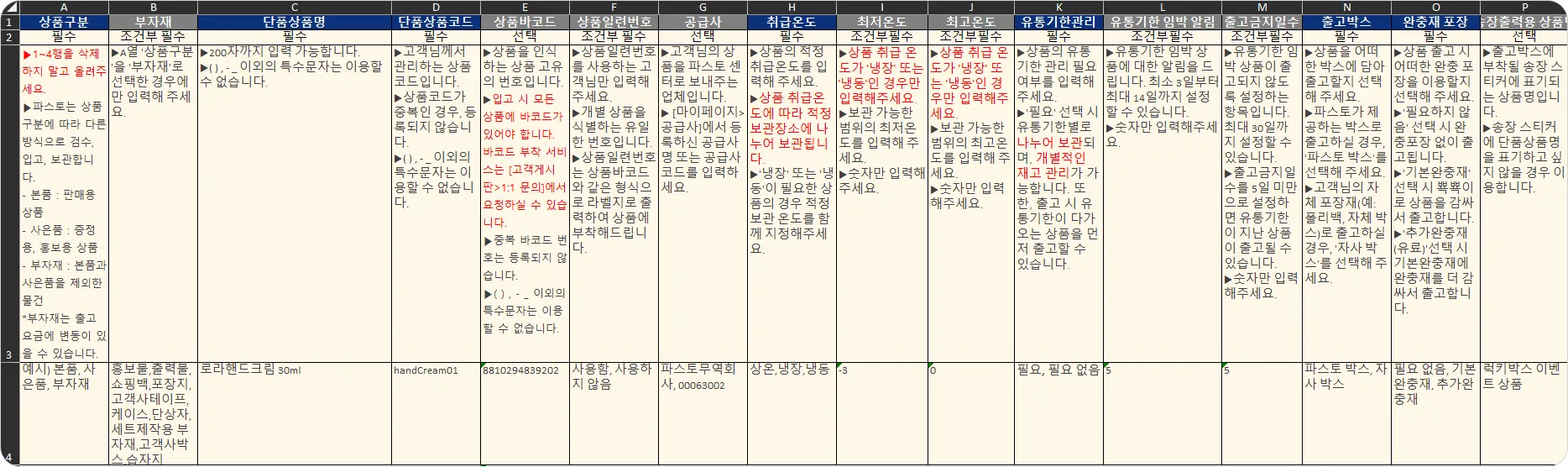Click the 럭키박스 이벤트 상품 cell
Screen dimensions: 1568x467
click(x=1524, y=413)
